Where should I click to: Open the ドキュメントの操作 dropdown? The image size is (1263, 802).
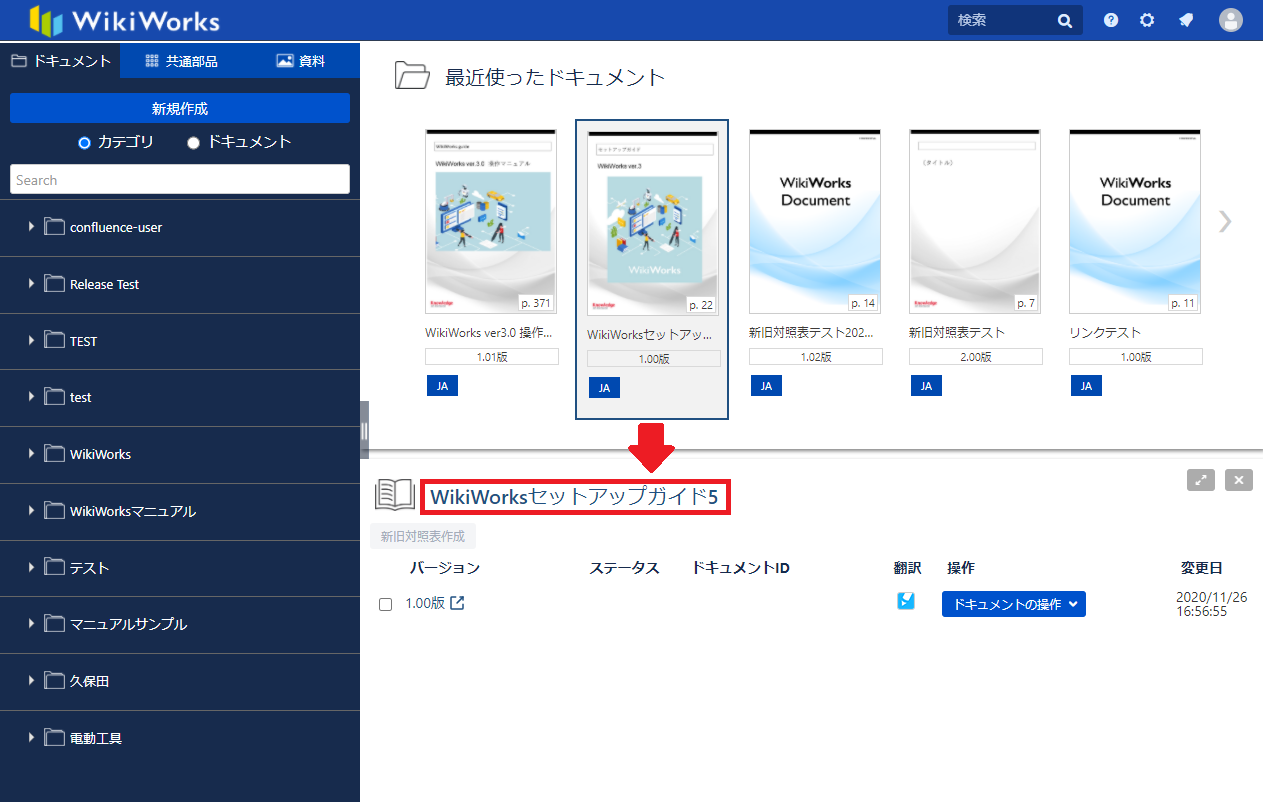coord(1014,604)
